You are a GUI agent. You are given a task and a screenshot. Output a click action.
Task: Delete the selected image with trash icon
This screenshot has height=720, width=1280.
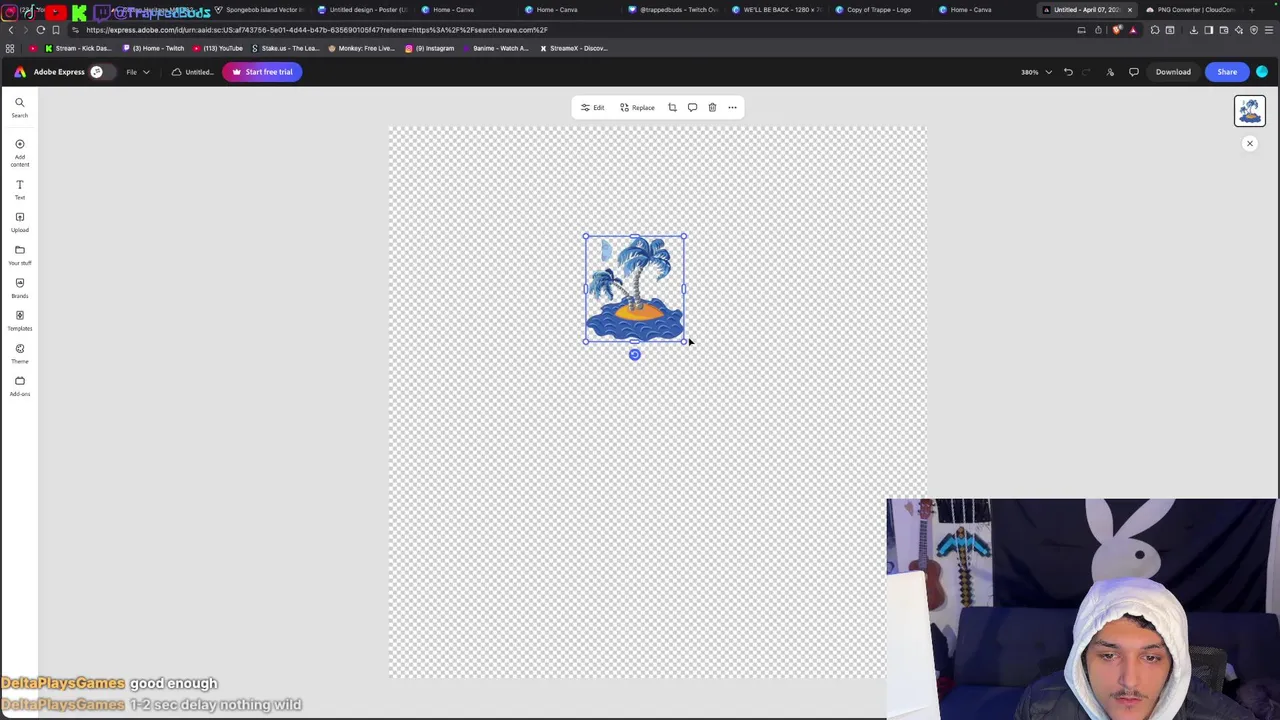(712, 107)
